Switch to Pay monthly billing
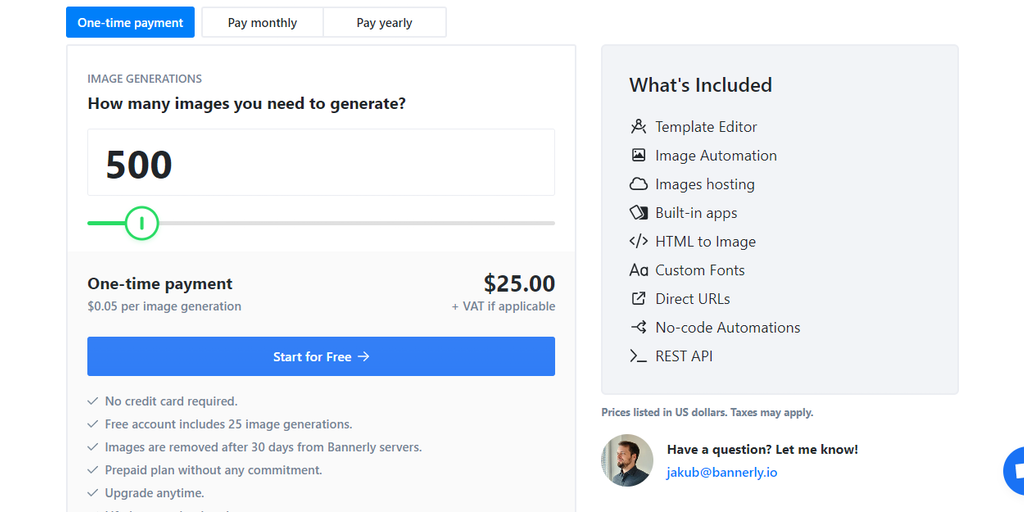The width and height of the screenshot is (1024, 512). click(x=262, y=22)
